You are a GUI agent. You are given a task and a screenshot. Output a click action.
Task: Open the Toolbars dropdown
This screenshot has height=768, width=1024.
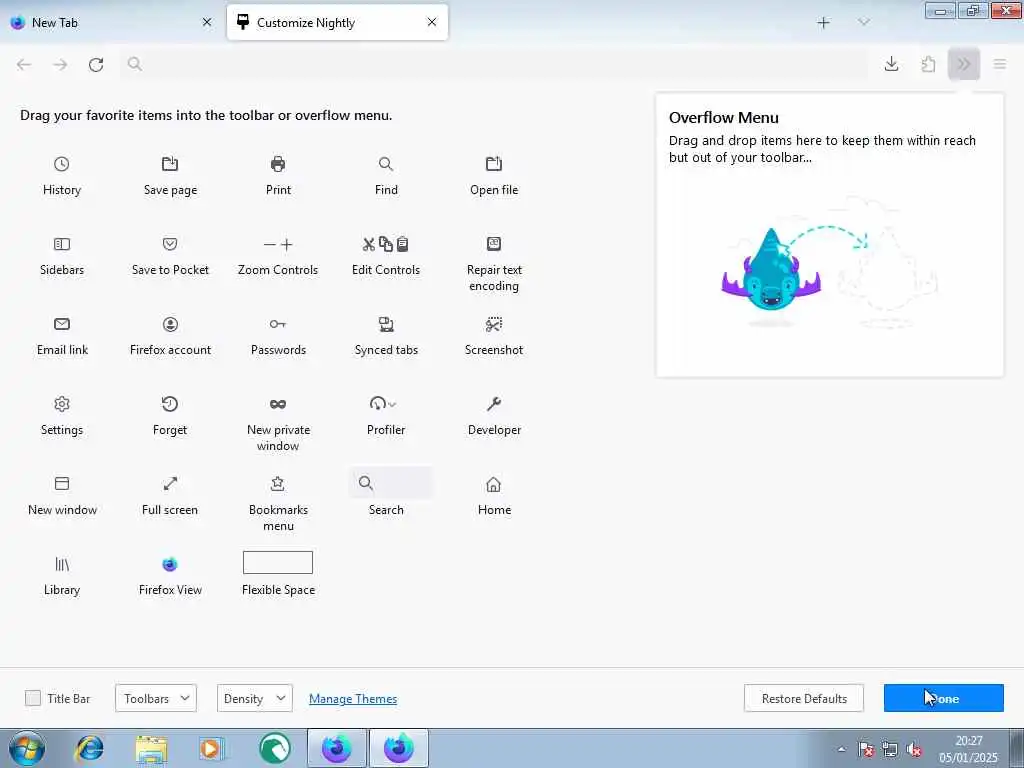tap(155, 698)
